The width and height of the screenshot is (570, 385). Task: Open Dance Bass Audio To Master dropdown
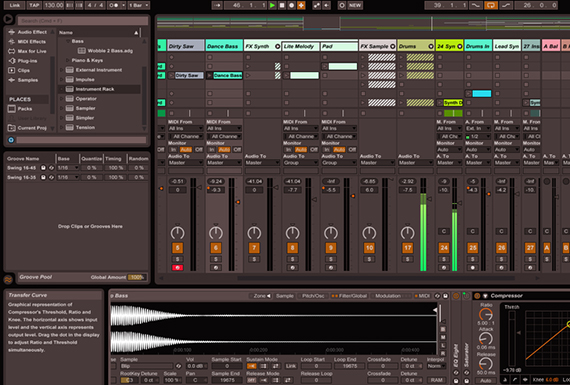click(x=224, y=163)
